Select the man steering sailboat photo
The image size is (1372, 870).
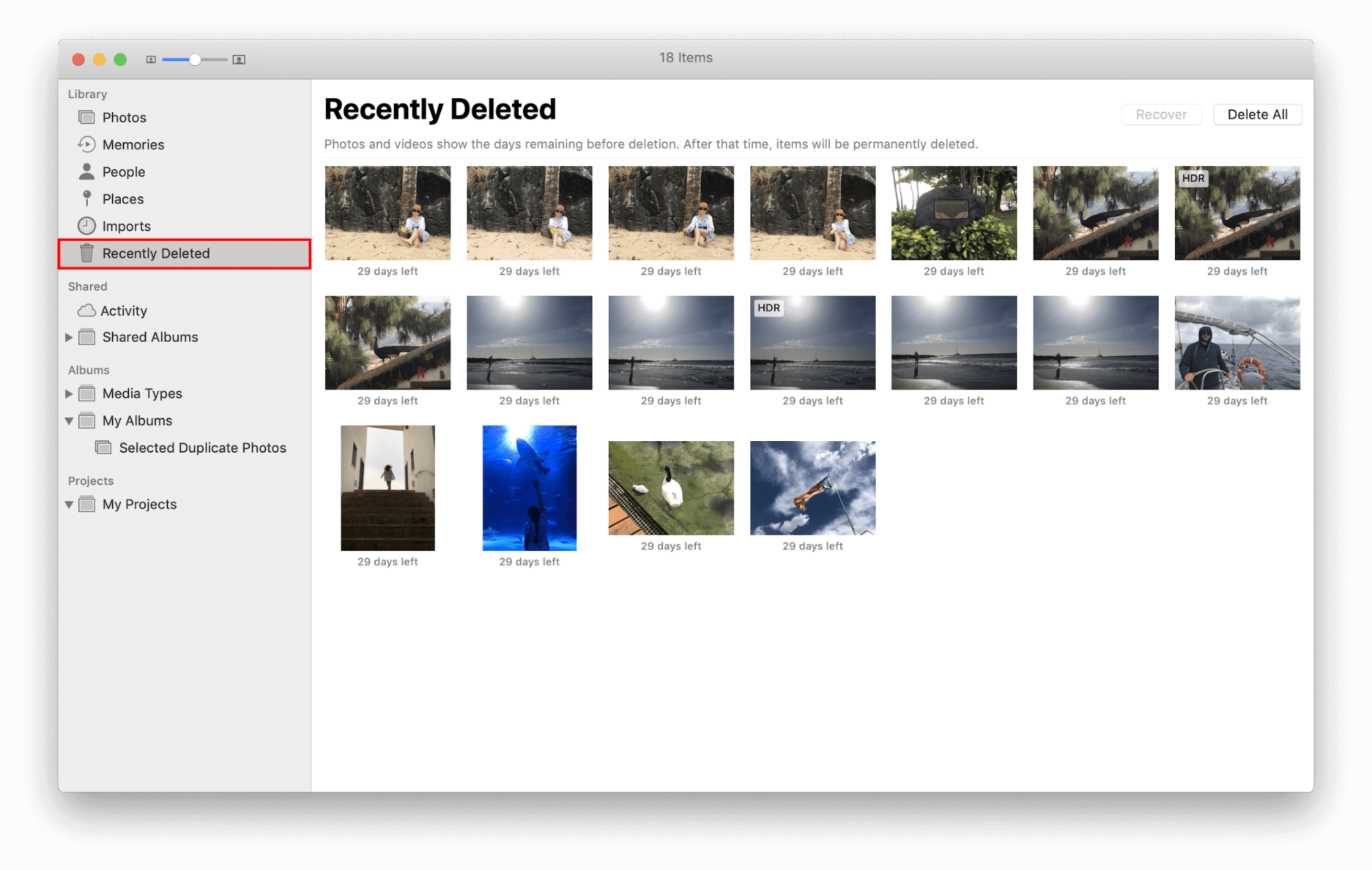[1237, 342]
